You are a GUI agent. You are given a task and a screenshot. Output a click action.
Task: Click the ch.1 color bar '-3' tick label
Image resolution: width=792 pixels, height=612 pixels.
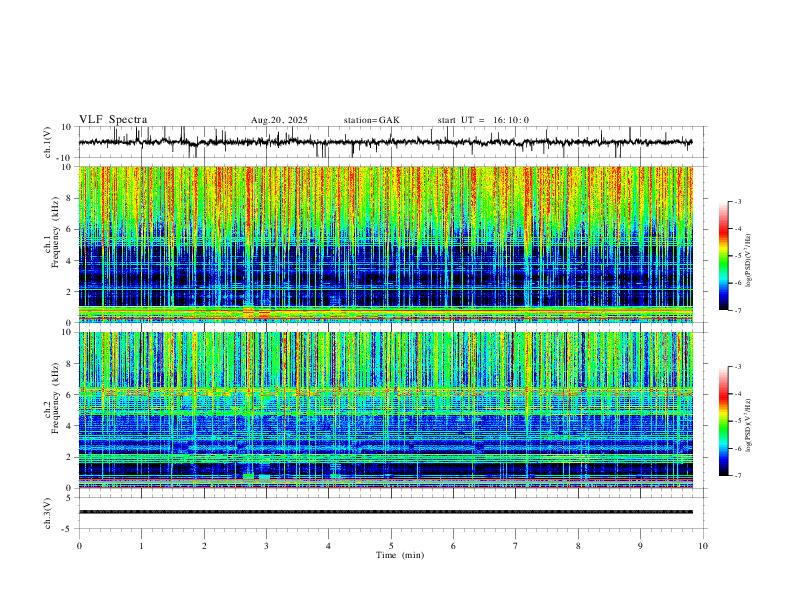click(x=737, y=201)
